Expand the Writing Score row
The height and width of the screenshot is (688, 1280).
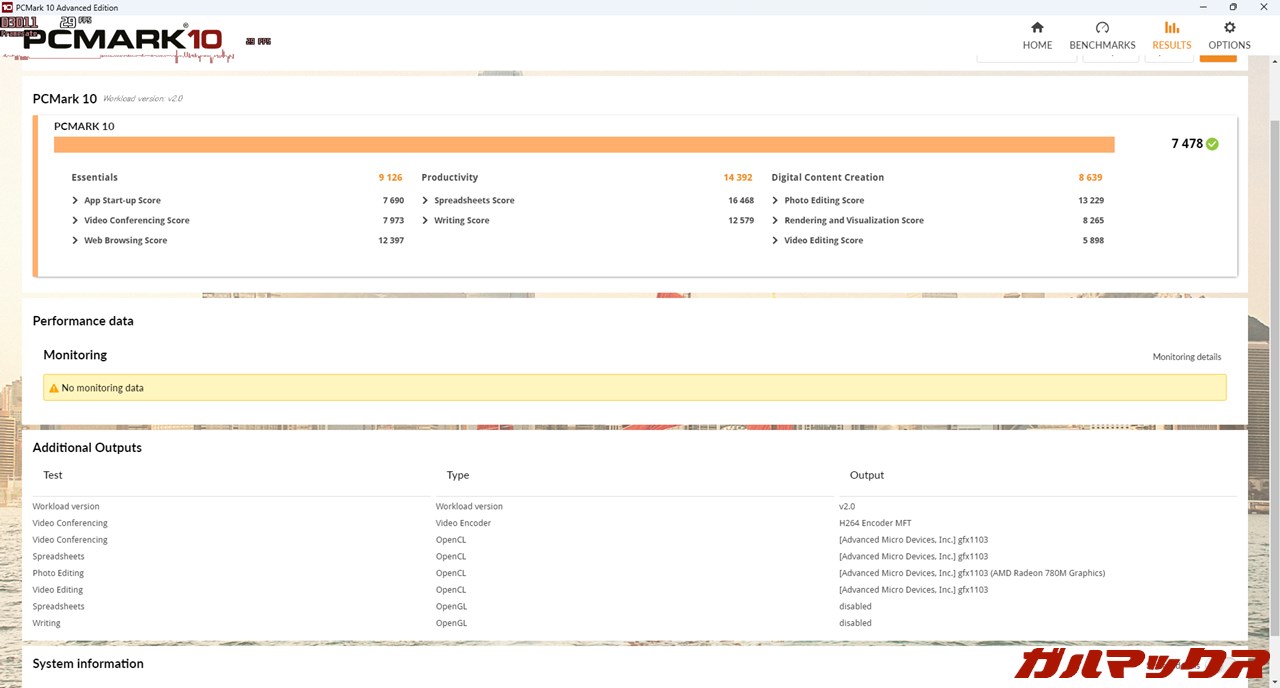click(x=425, y=221)
